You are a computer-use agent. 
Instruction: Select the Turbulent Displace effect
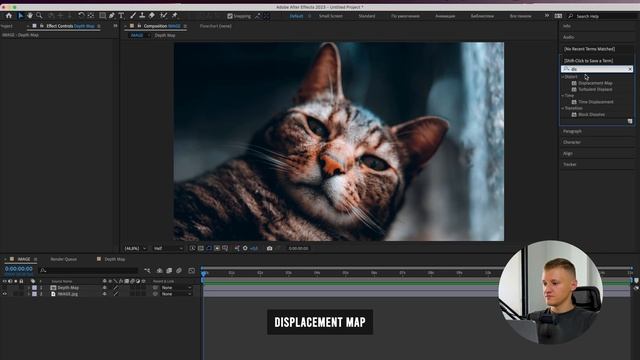tap(595, 89)
